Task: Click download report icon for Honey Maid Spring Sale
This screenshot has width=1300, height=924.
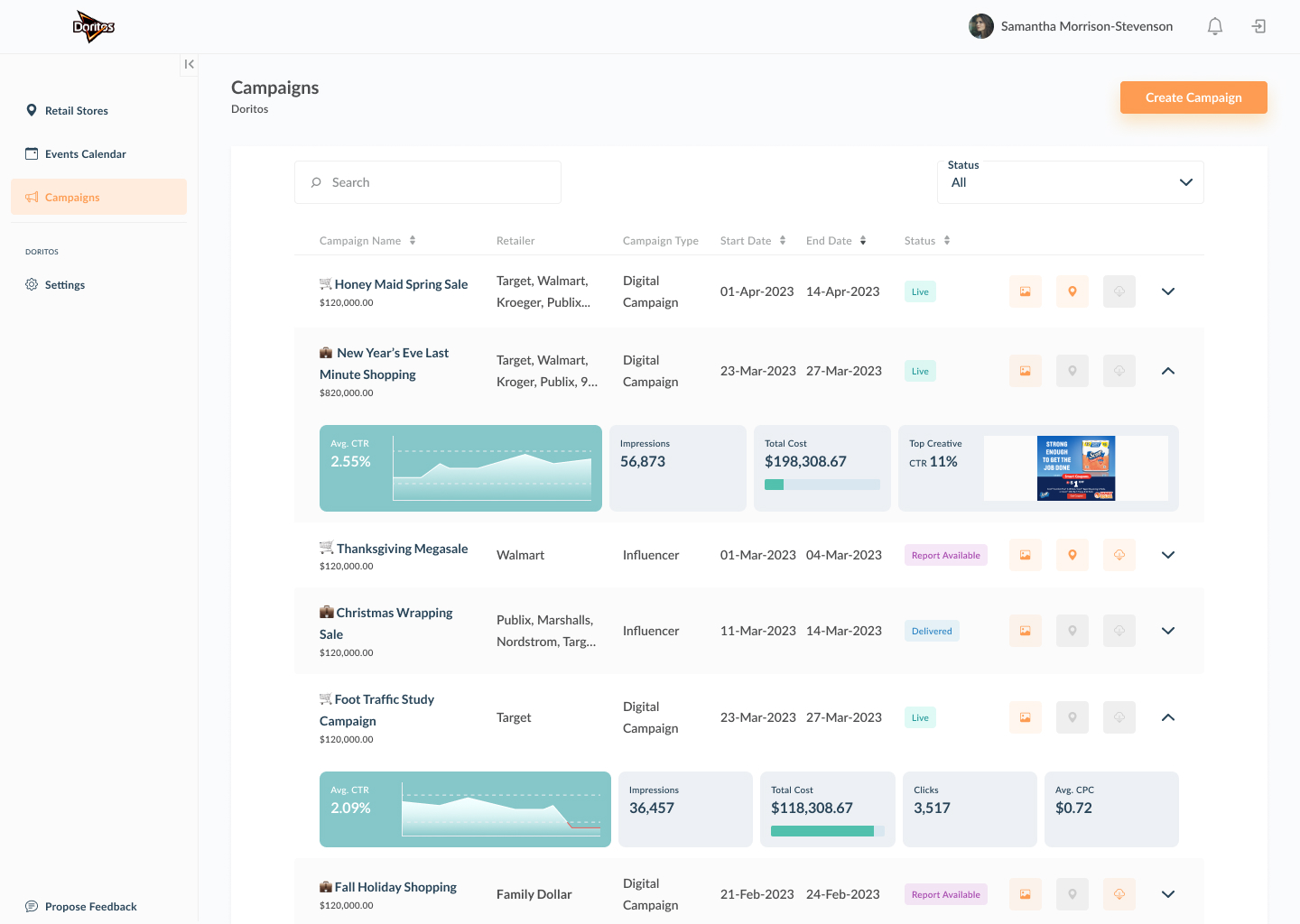Action: click(x=1119, y=291)
